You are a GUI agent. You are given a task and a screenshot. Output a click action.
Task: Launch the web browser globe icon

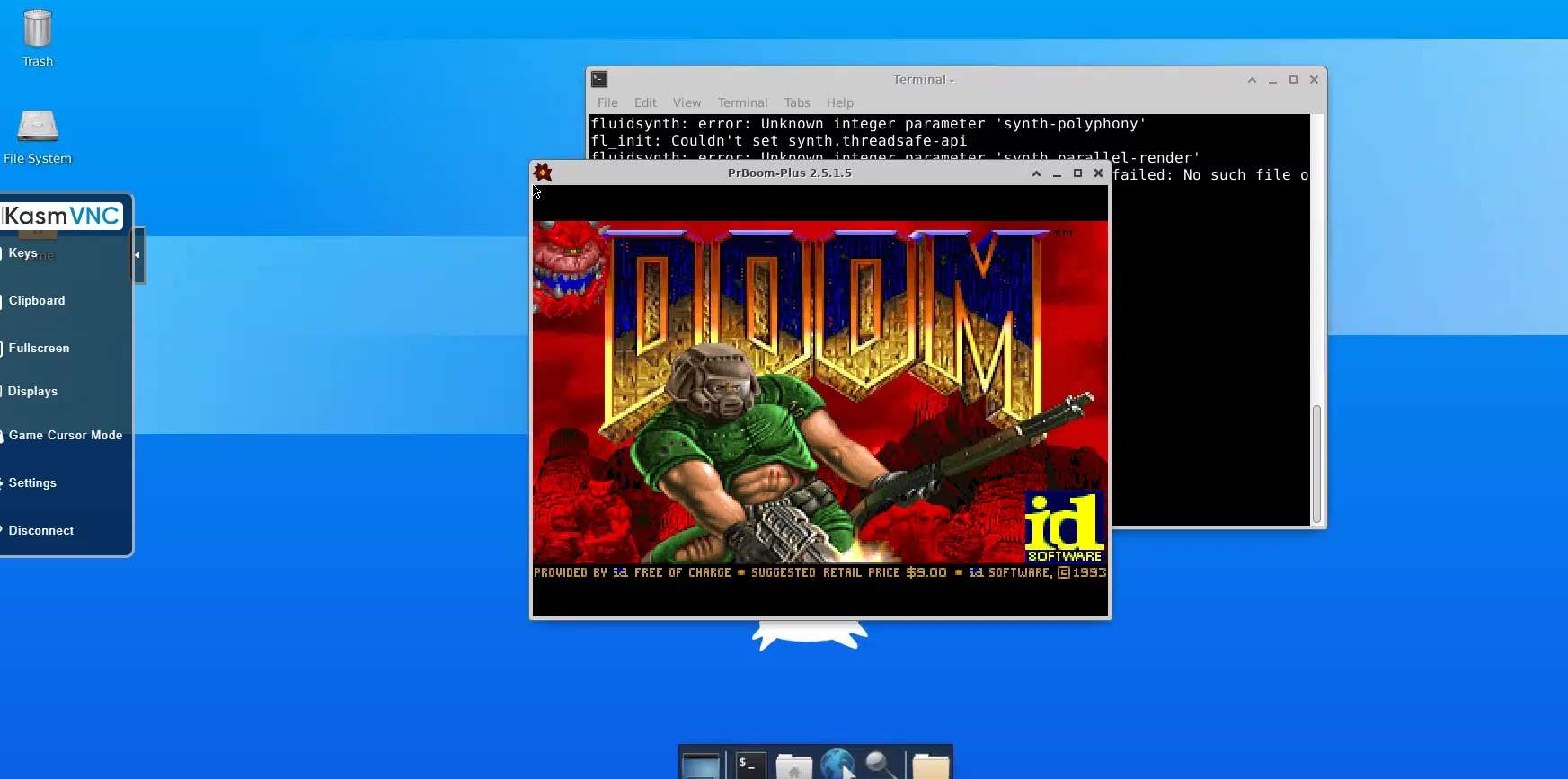[x=837, y=765]
